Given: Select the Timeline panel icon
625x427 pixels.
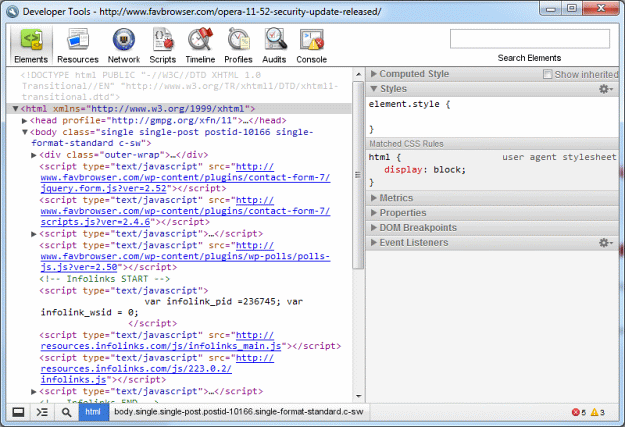Looking at the screenshot, I should (200, 45).
